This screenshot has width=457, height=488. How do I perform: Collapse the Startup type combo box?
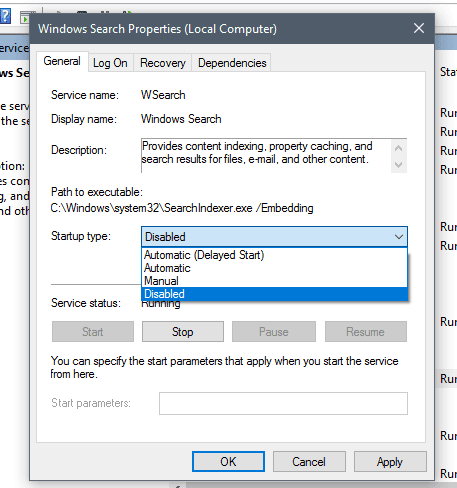click(x=399, y=237)
